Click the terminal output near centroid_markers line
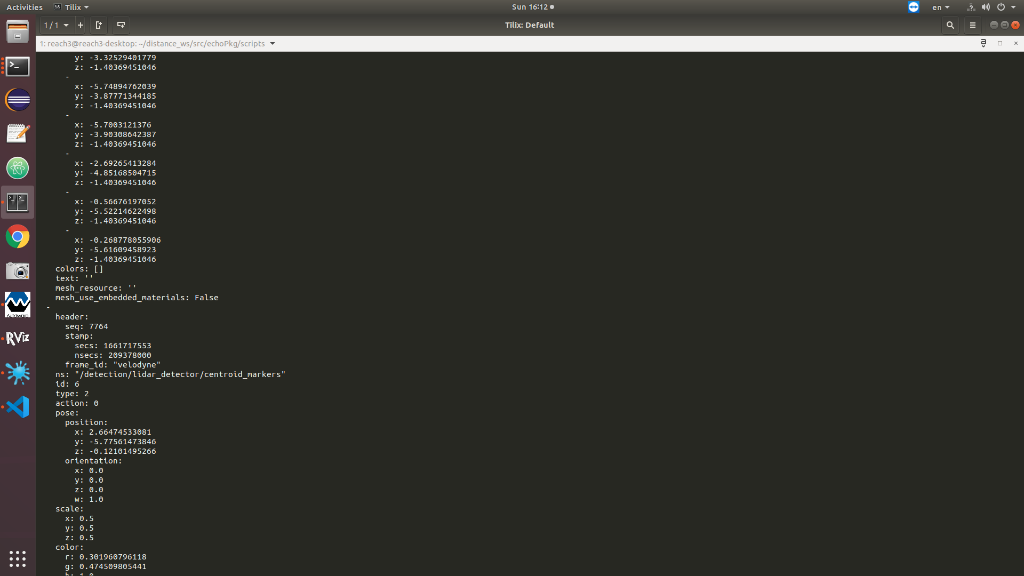Screen dimensions: 1024x576 tap(170, 374)
